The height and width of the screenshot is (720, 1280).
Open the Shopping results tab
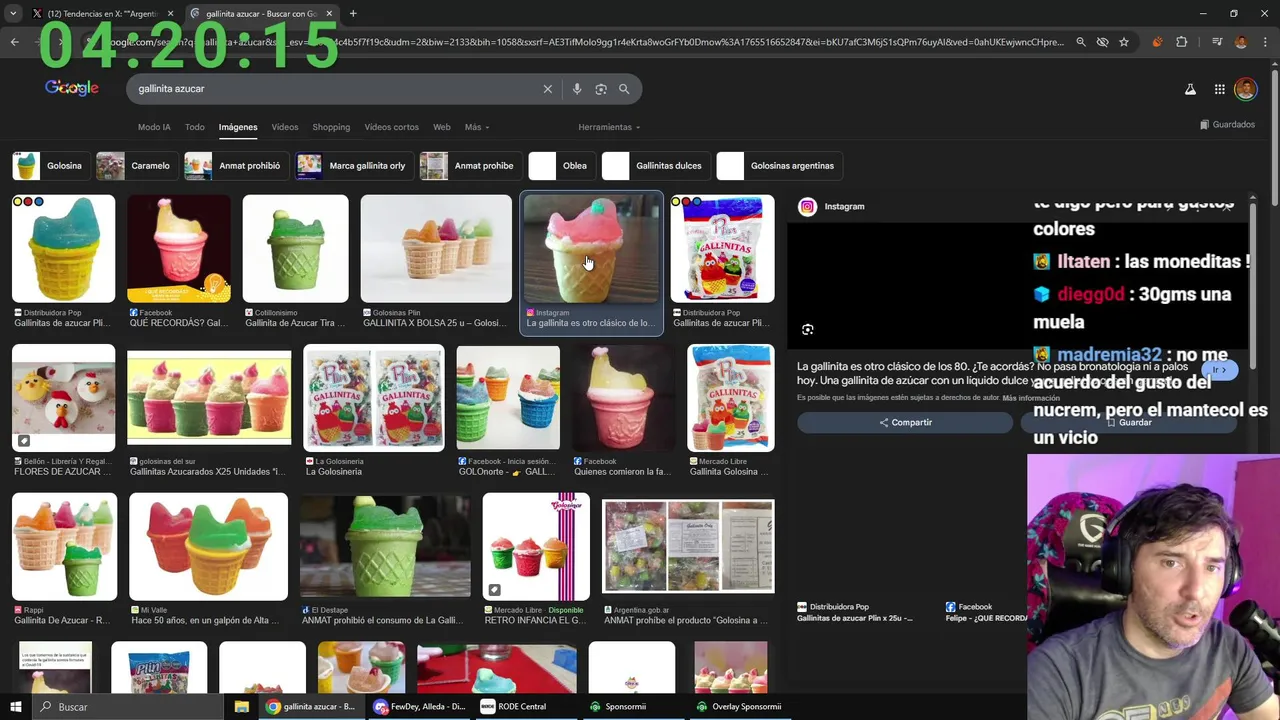click(331, 127)
